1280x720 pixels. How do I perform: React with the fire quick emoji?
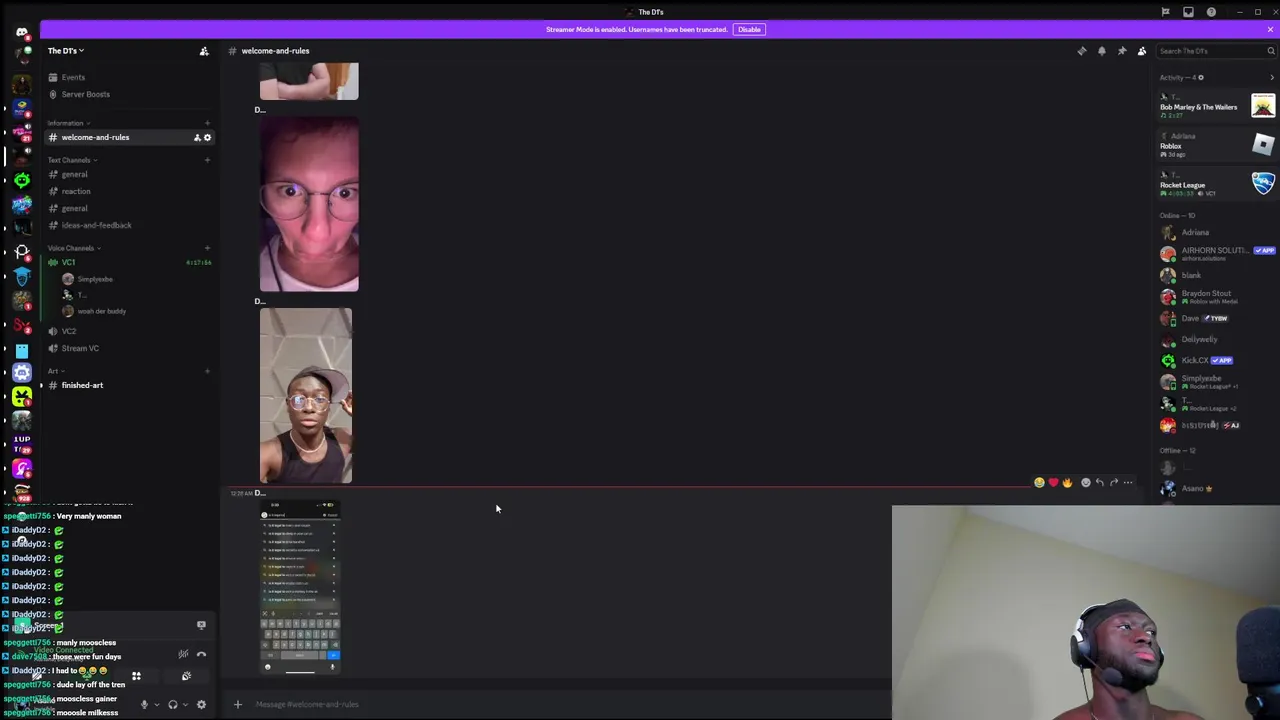1067,483
